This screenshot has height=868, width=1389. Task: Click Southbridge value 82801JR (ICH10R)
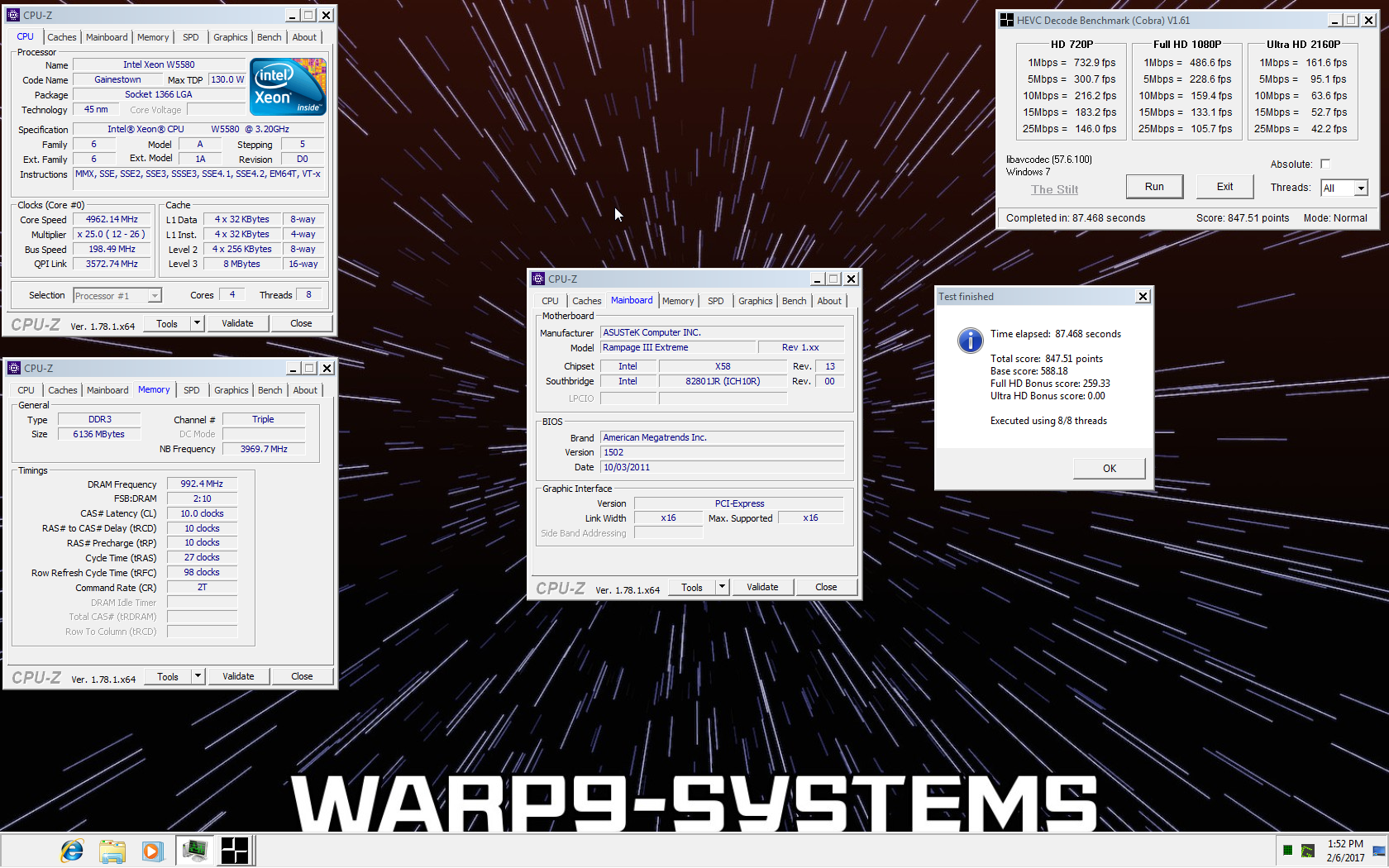click(723, 381)
